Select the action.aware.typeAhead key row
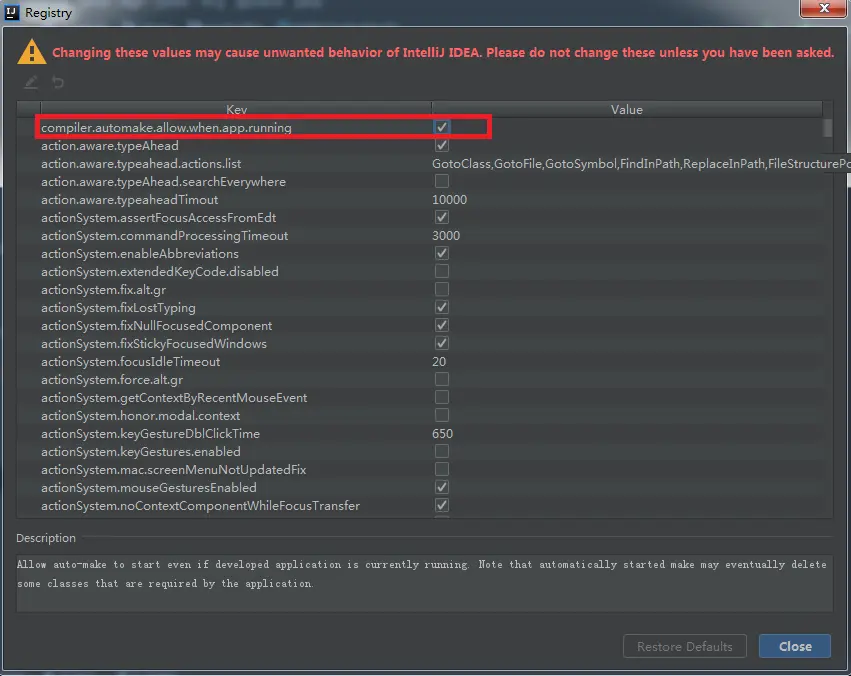The image size is (851, 676). [110, 145]
